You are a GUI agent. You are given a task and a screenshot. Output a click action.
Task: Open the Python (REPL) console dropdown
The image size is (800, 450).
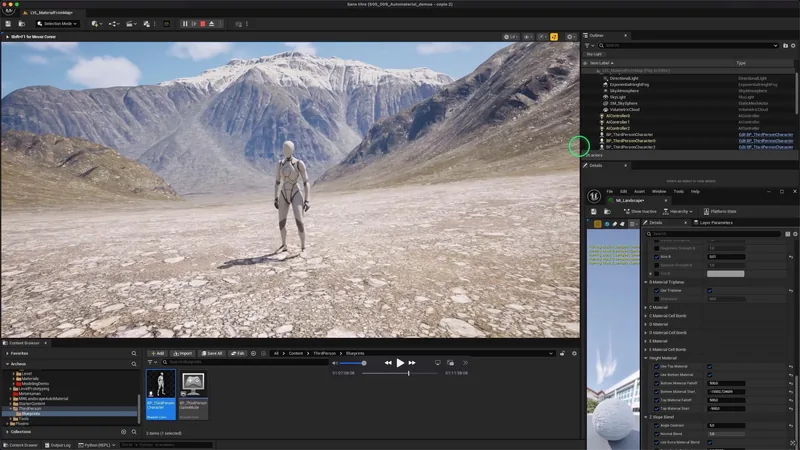point(97,445)
